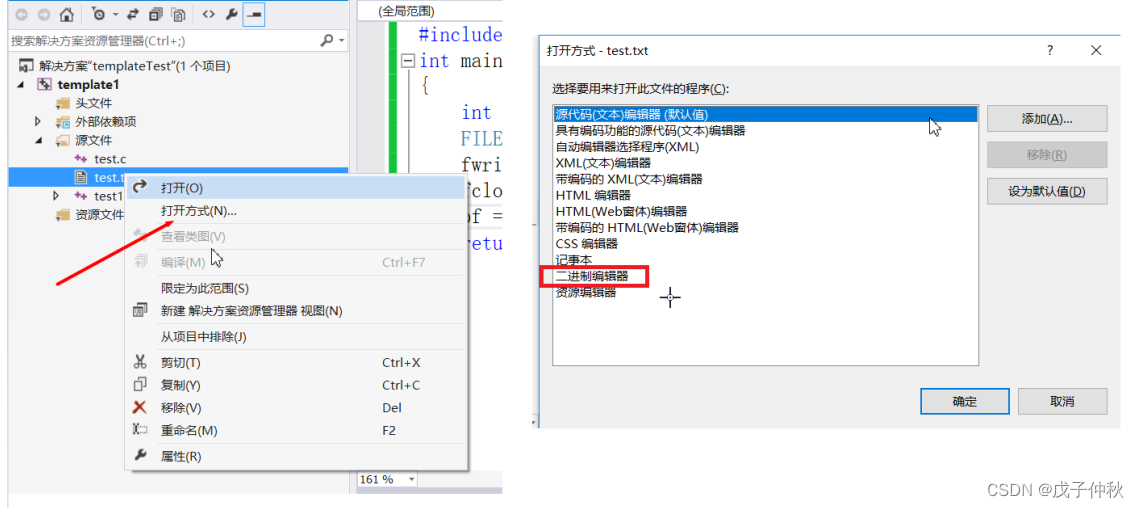This screenshot has width=1139, height=508.
Task: Click the 设为默认值(D) button
Action: tap(1047, 191)
